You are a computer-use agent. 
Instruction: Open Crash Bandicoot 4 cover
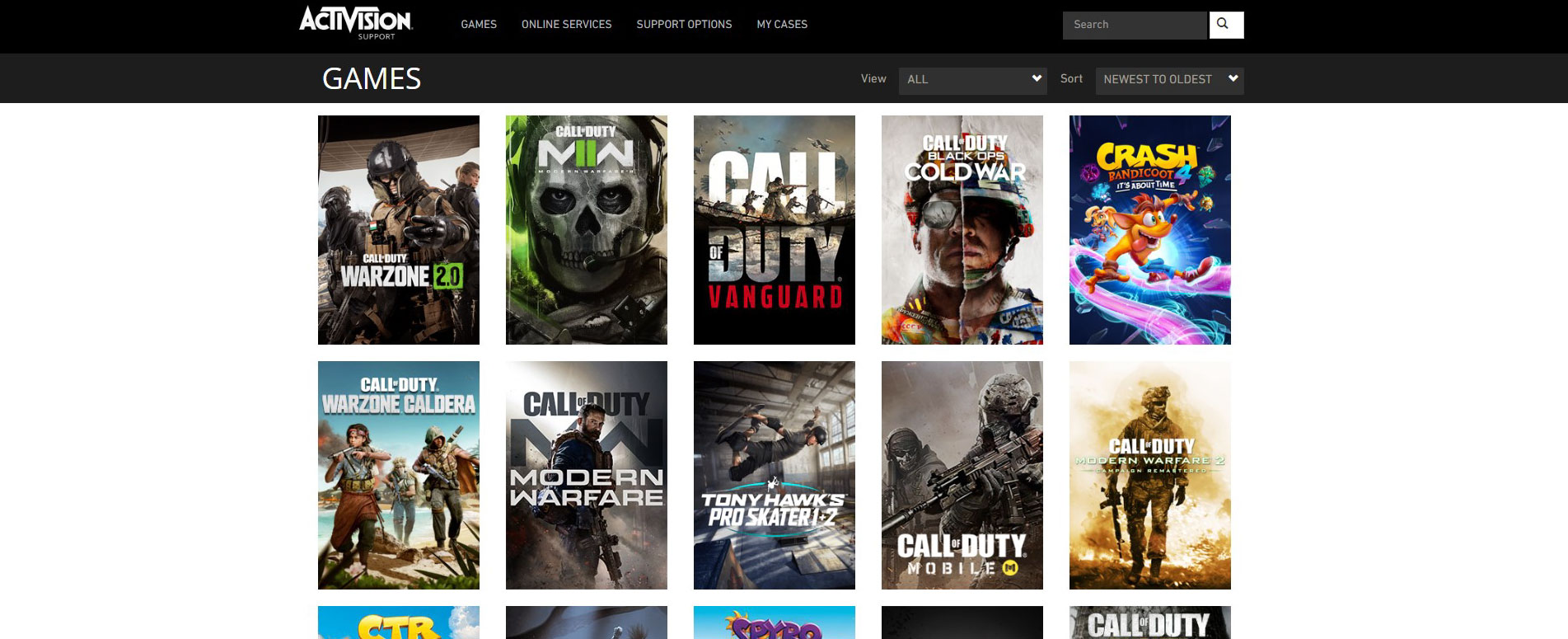1150,230
